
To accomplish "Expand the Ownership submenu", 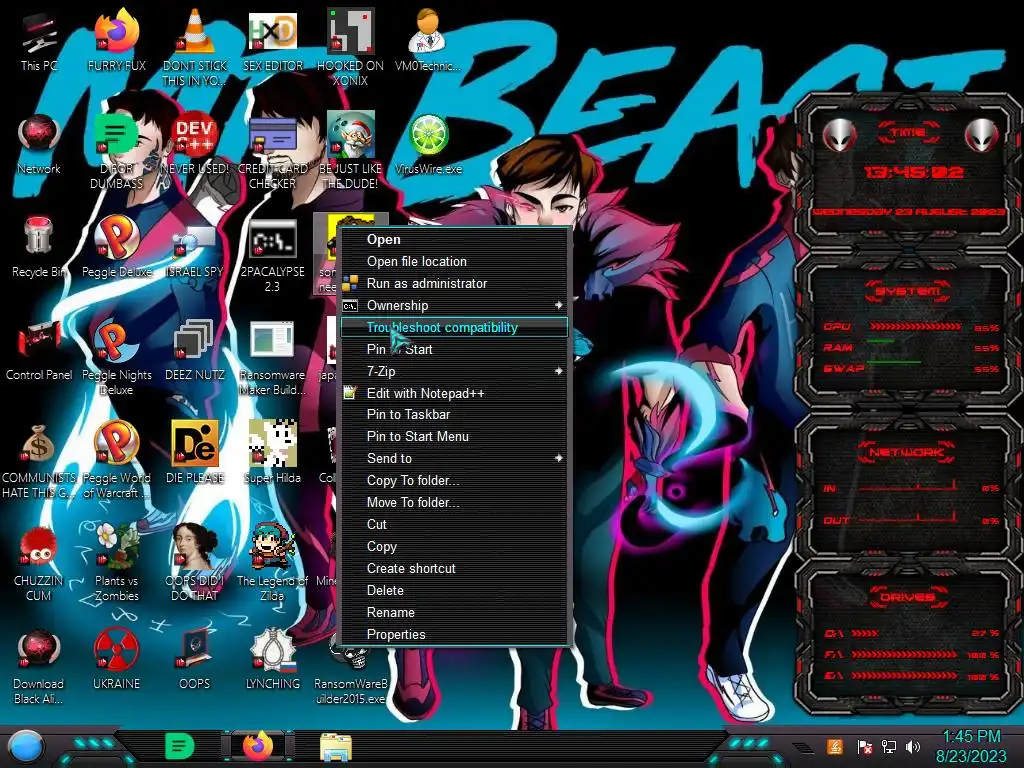I will (x=455, y=305).
